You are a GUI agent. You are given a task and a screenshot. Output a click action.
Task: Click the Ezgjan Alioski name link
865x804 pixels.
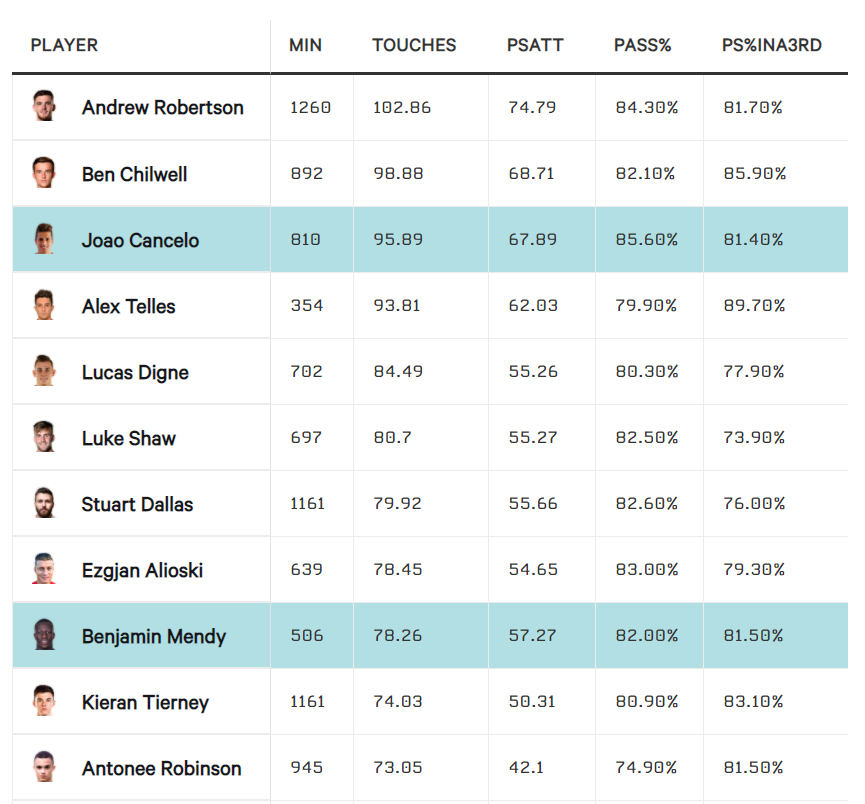tap(142, 570)
